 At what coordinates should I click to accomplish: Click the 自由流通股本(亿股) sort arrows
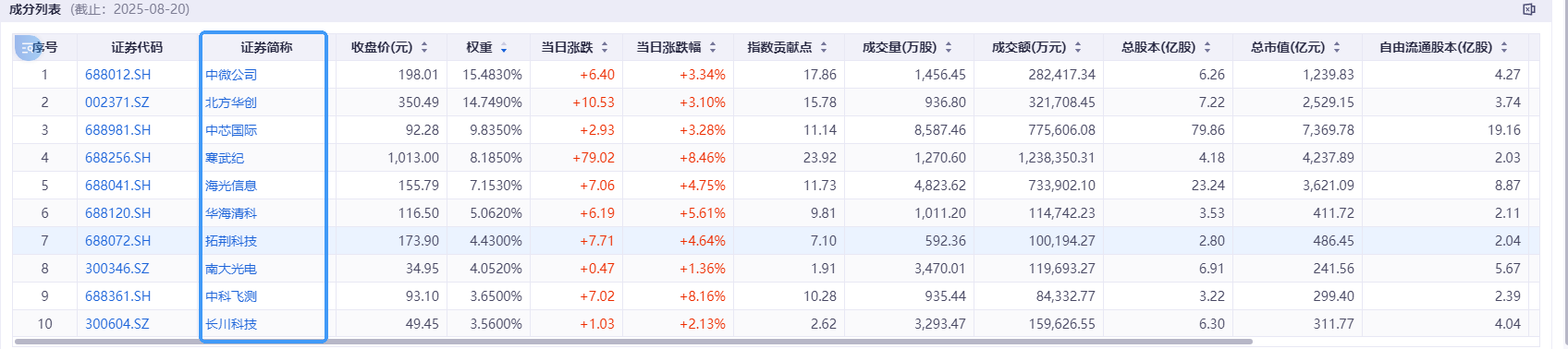pos(1504,47)
